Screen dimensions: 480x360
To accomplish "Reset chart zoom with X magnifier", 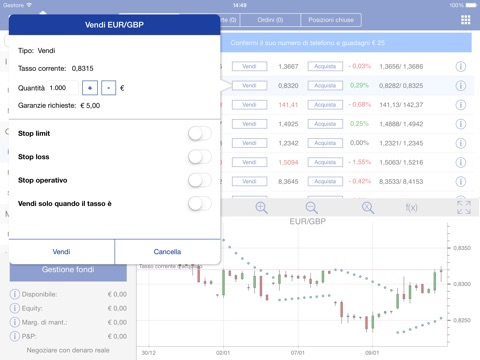I will click(368, 208).
